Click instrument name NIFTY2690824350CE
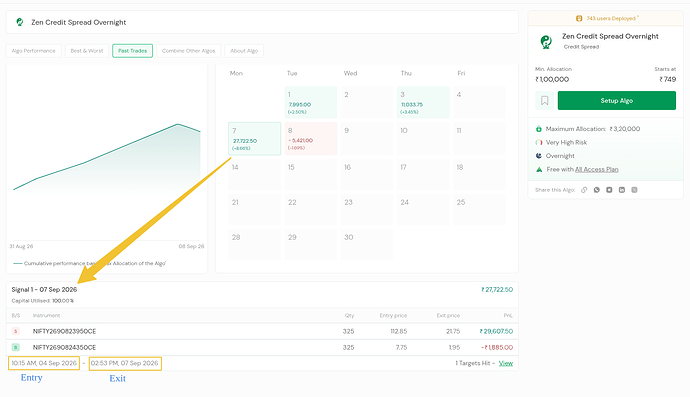 tap(64, 347)
